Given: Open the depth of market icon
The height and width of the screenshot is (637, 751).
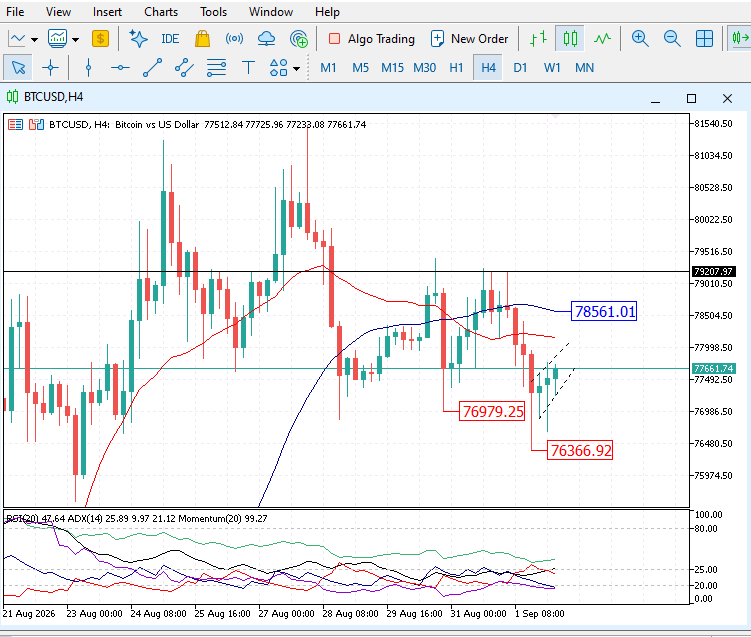Looking at the screenshot, I should (36, 125).
